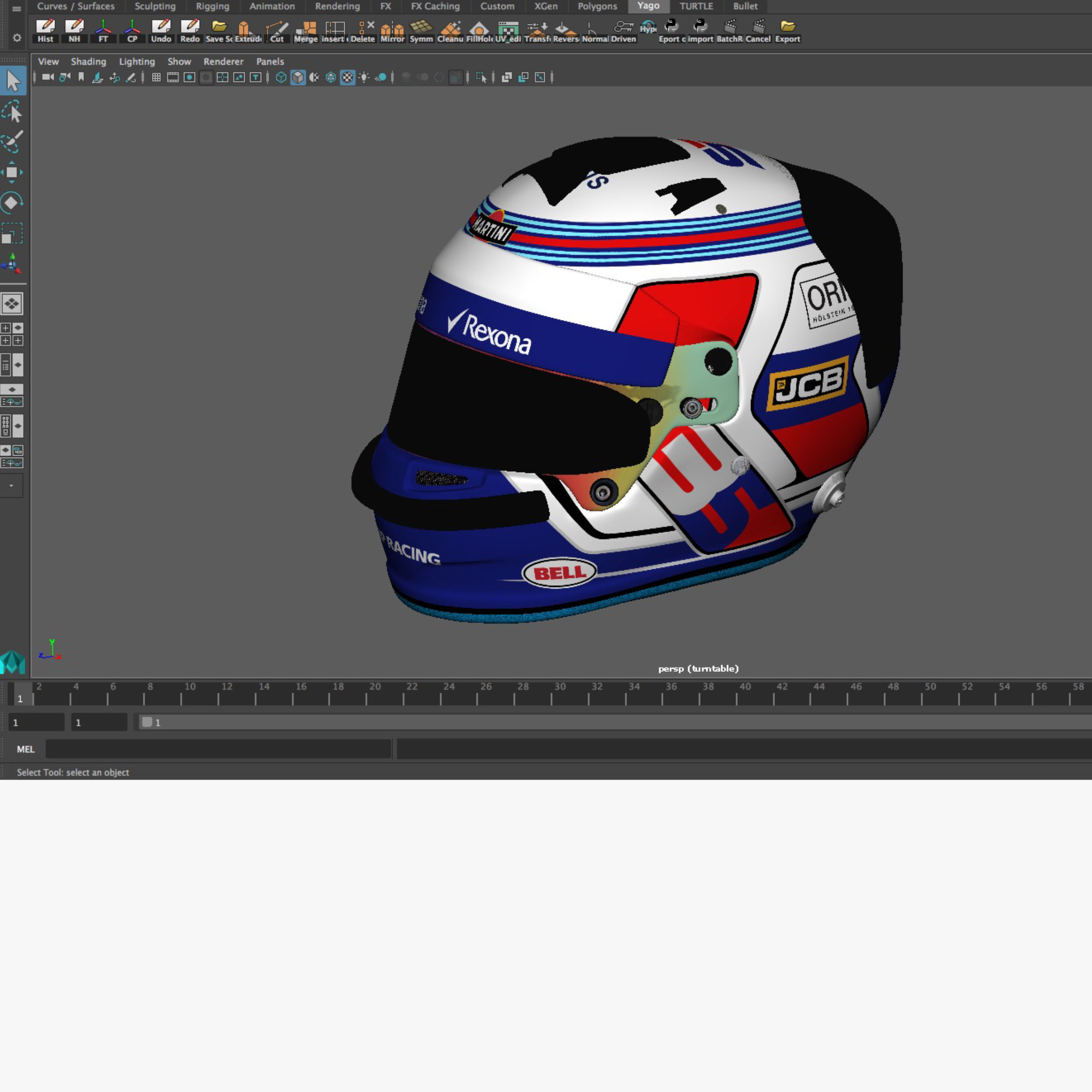Open the Hypershade shelf icon
This screenshot has width=1092, height=1092.
648,27
